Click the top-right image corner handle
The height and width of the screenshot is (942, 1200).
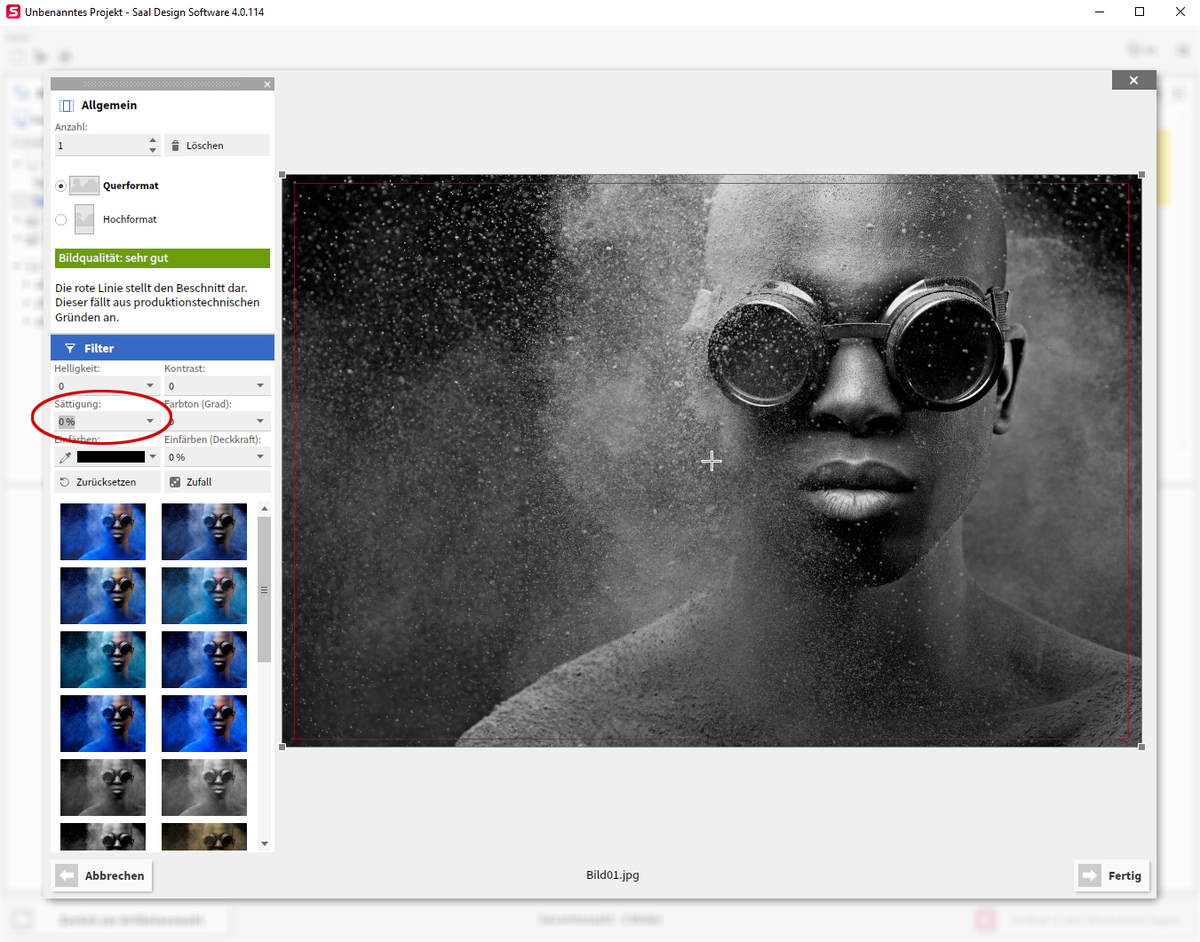pyautogui.click(x=1142, y=175)
